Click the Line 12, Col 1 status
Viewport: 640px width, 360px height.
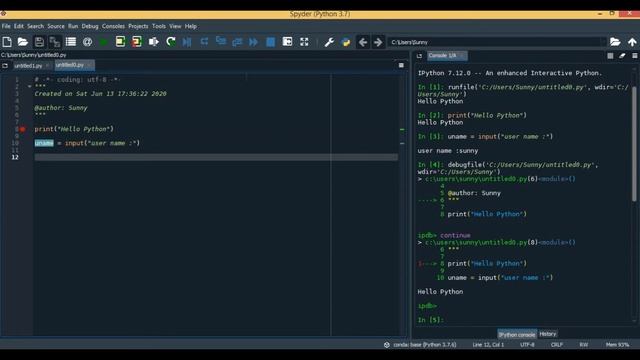488,345
